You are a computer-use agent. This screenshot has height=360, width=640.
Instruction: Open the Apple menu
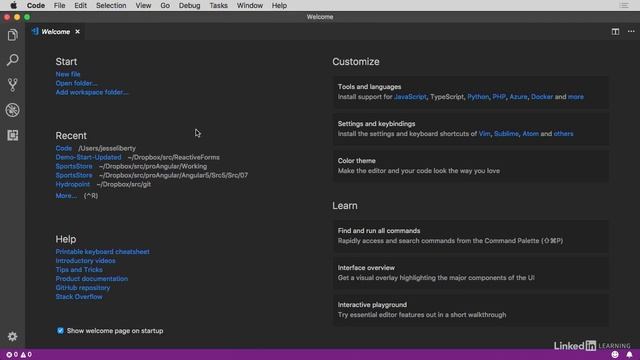(13, 5)
